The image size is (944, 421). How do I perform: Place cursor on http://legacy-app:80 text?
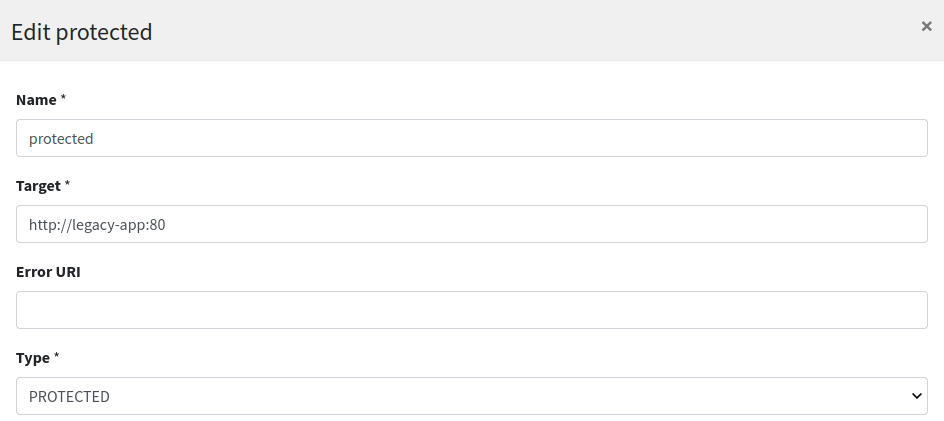[x=97, y=225]
